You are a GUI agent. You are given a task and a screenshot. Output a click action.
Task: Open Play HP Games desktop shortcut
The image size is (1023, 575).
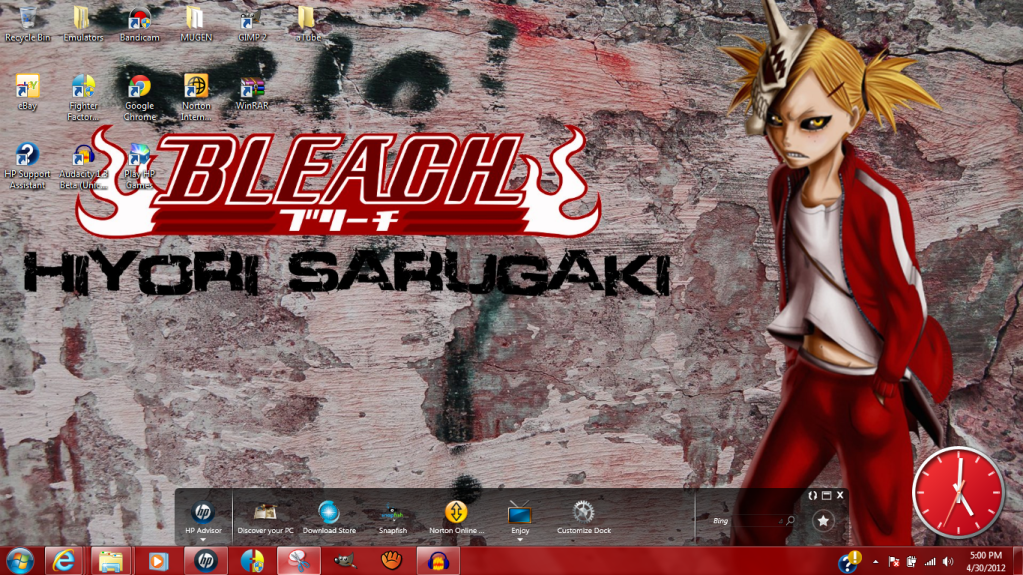139,166
